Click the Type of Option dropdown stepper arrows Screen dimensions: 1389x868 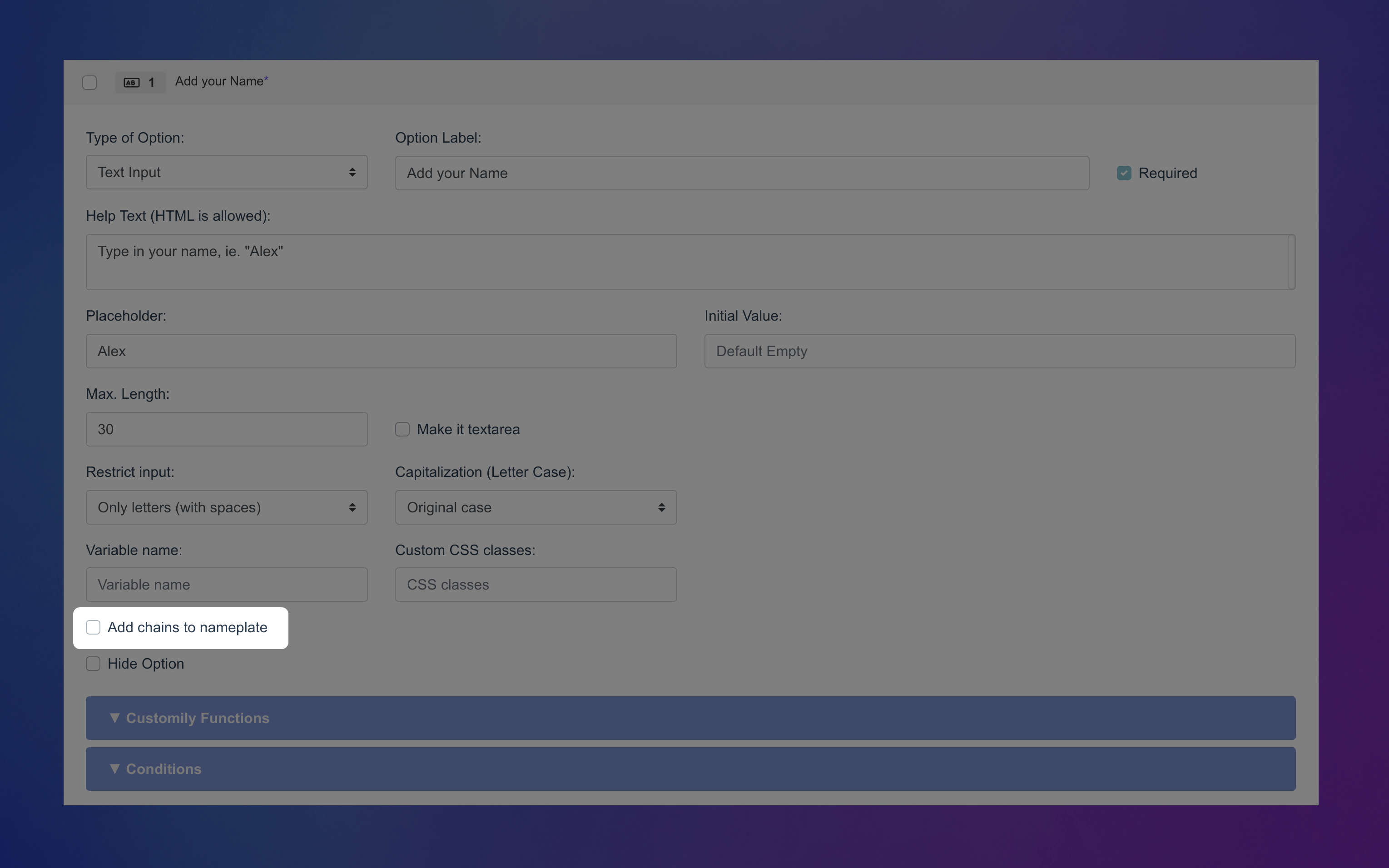352,172
